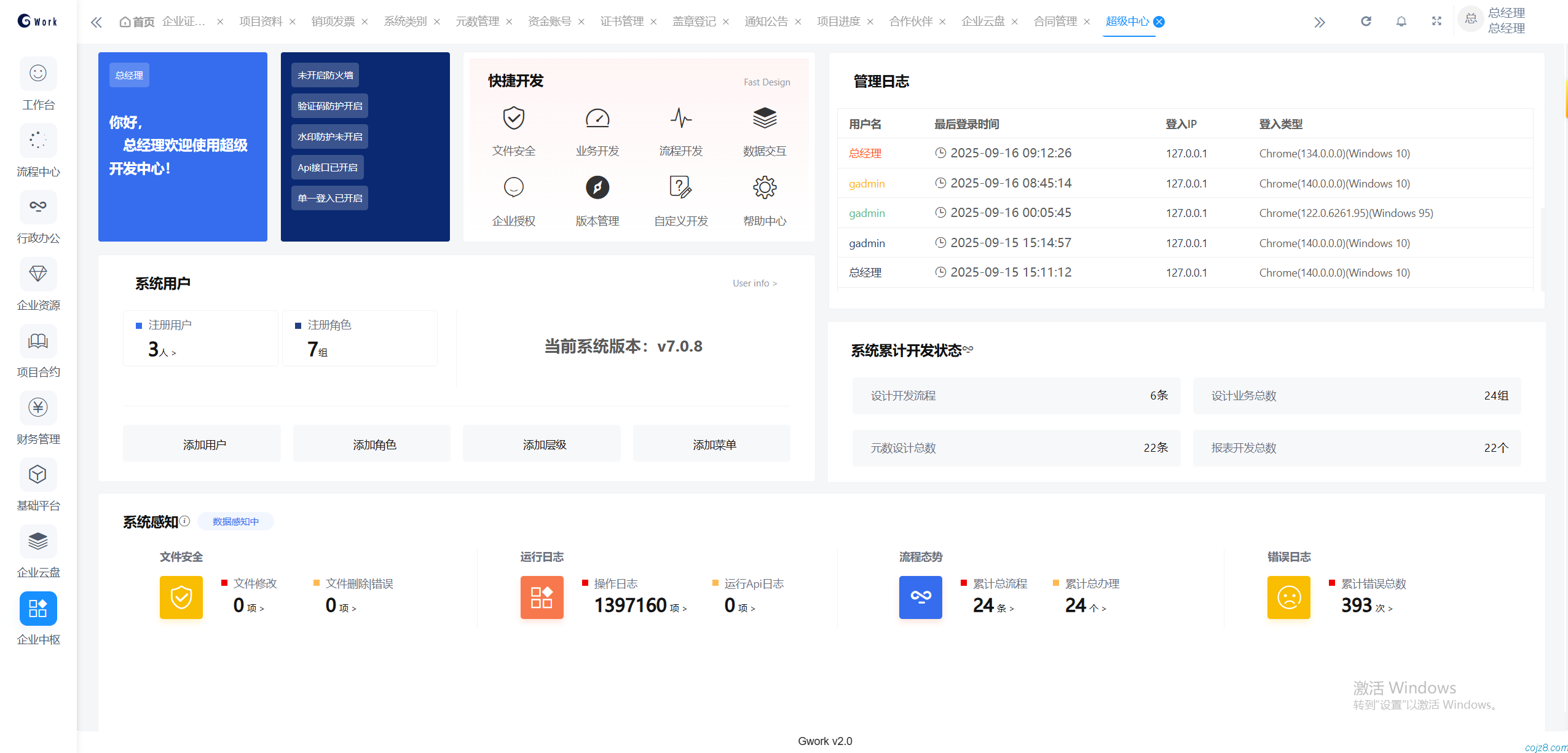Click the 系统感知 info icon
1568x753 pixels.
click(184, 521)
